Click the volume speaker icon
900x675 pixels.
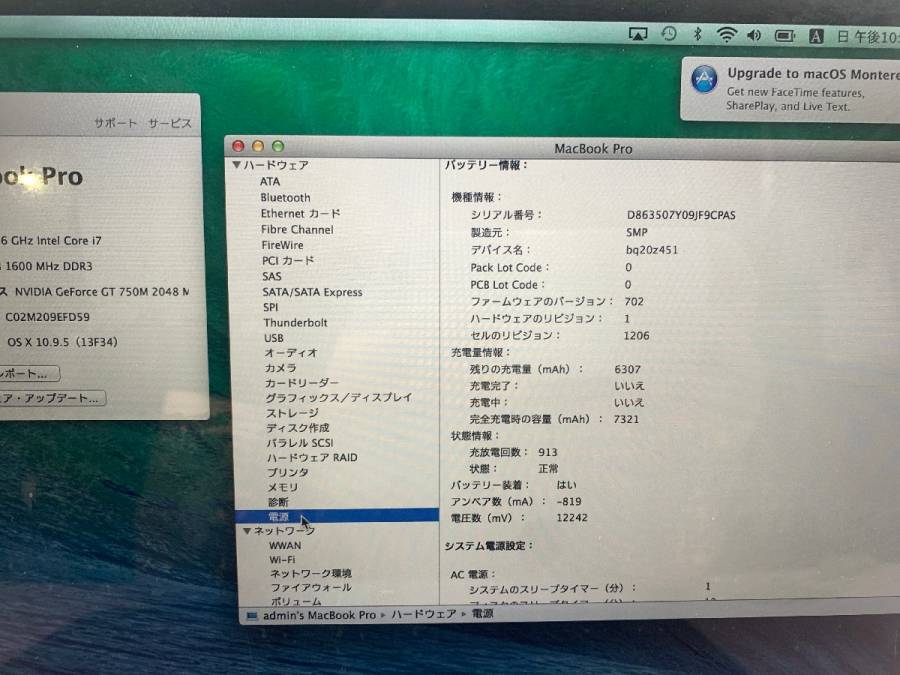coord(754,36)
